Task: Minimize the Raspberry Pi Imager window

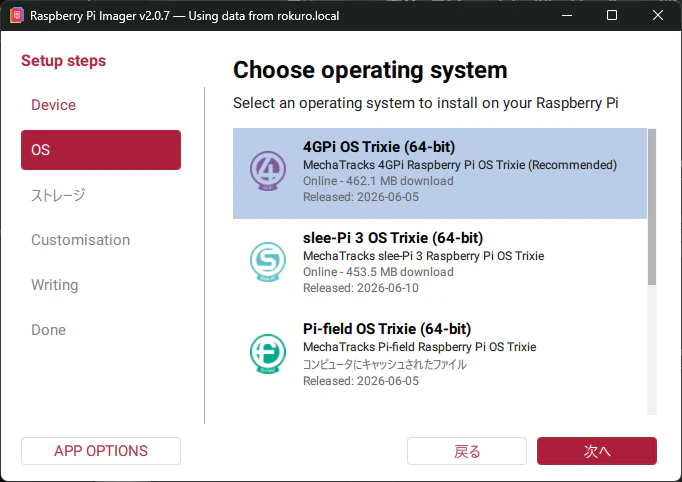Action: coord(567,15)
